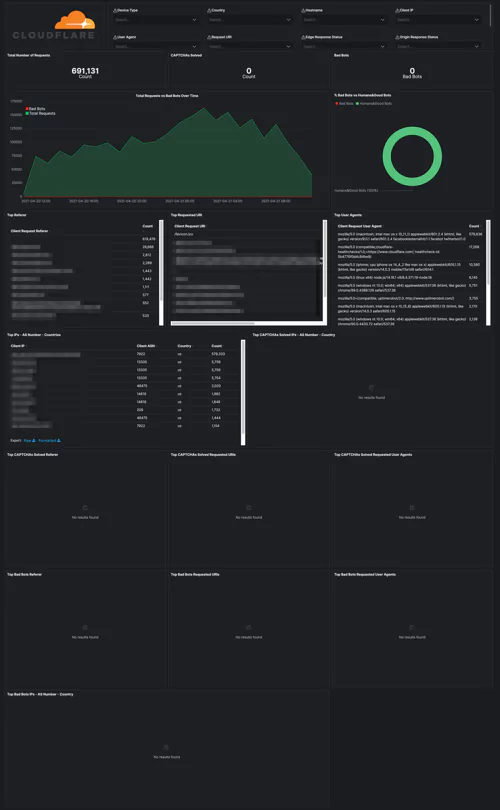The height and width of the screenshot is (810, 500).
Task: Select cloudflare healthcheck user agent row
Action: [410, 252]
